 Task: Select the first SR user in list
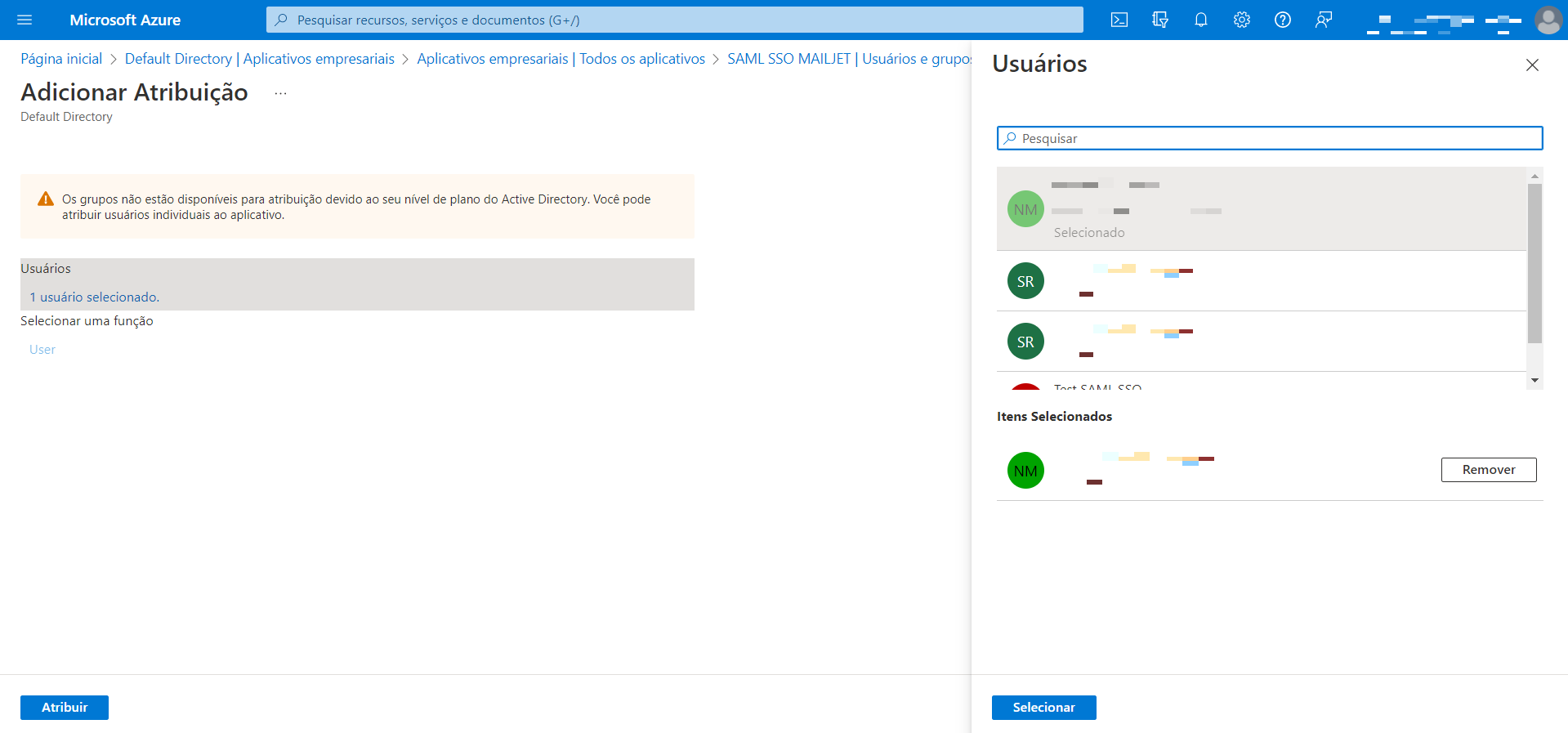coord(1262,281)
